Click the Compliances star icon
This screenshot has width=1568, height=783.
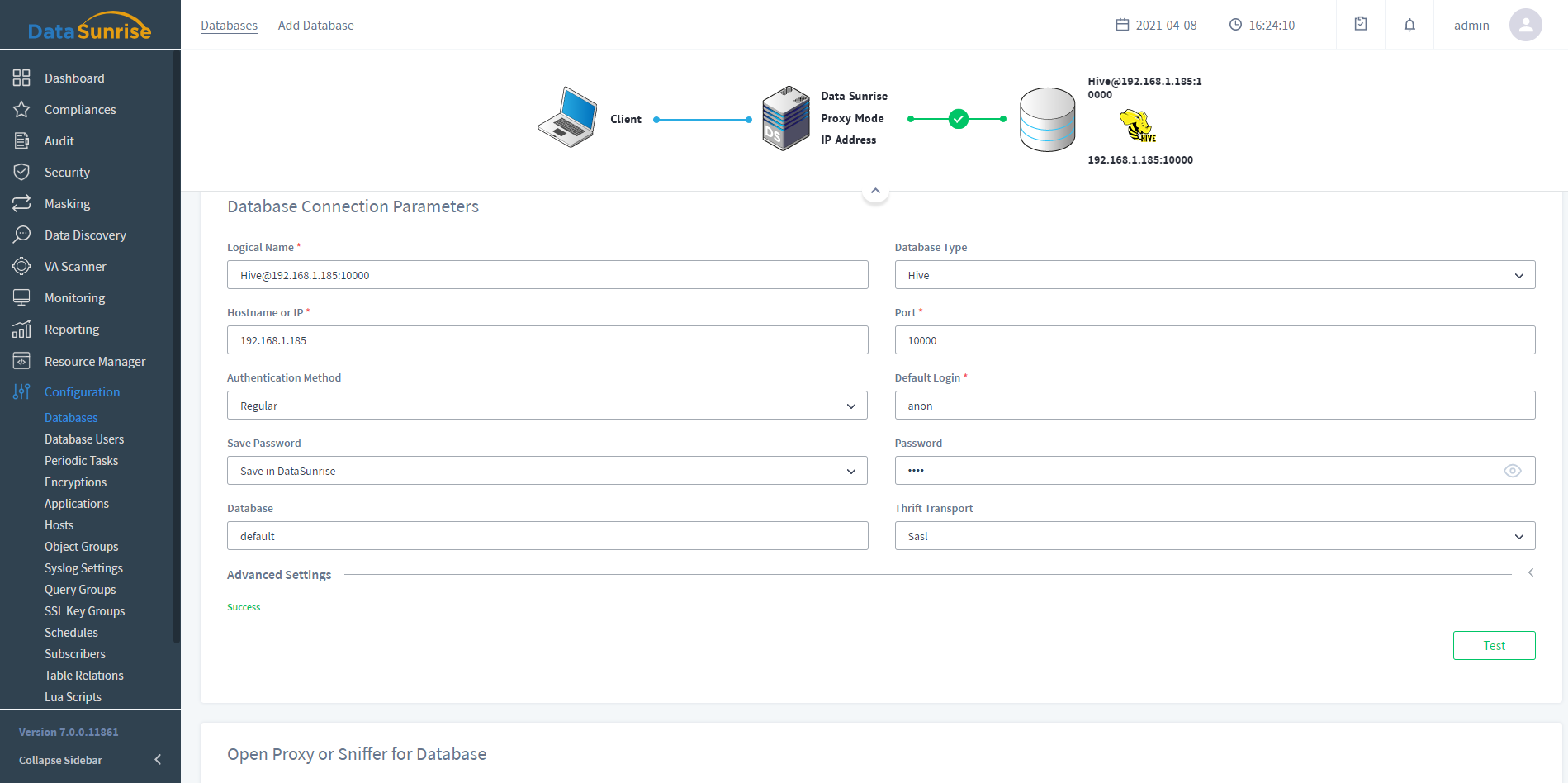[x=21, y=109]
